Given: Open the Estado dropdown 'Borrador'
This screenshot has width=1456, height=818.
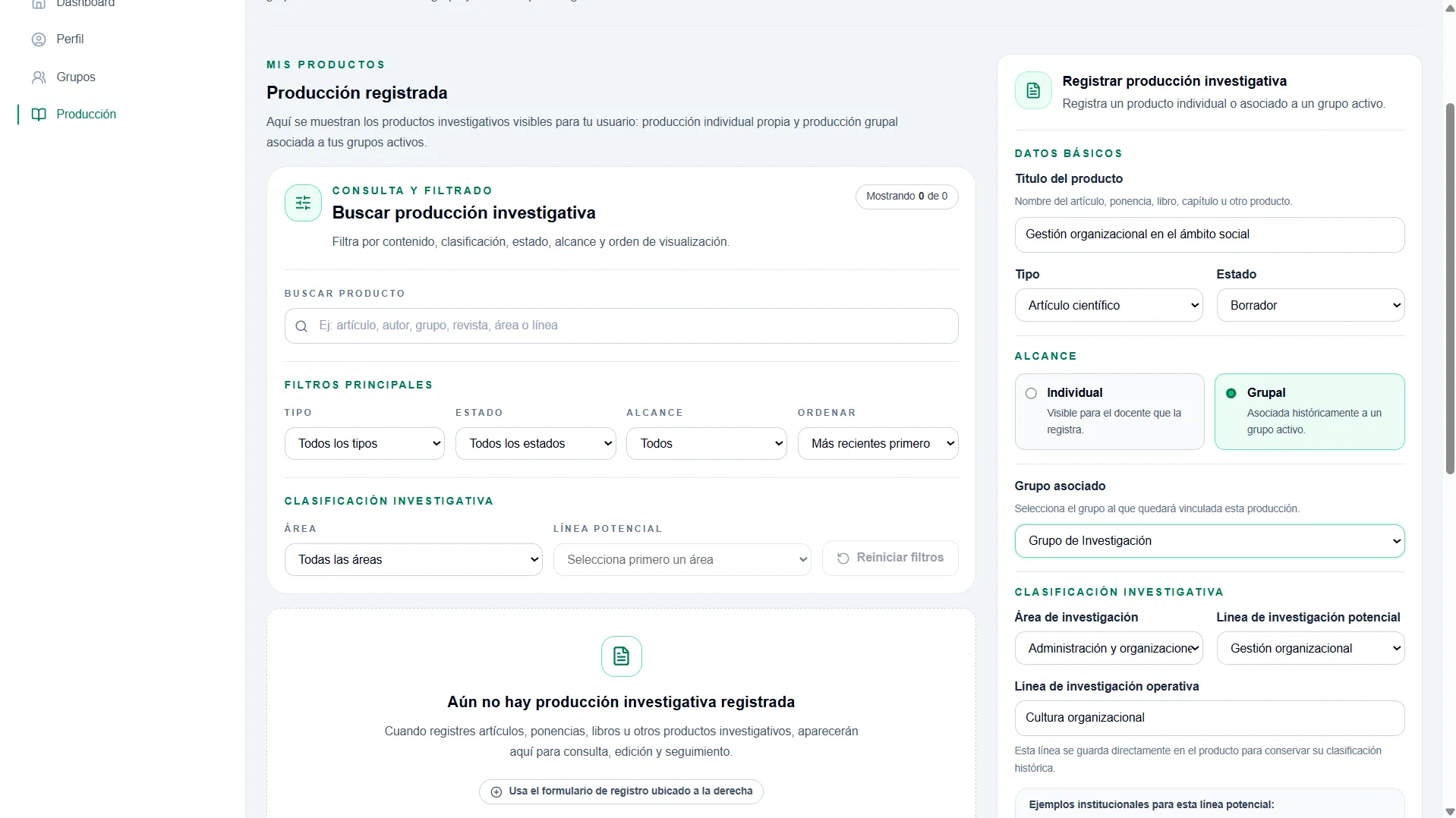Looking at the screenshot, I should click(1310, 306).
